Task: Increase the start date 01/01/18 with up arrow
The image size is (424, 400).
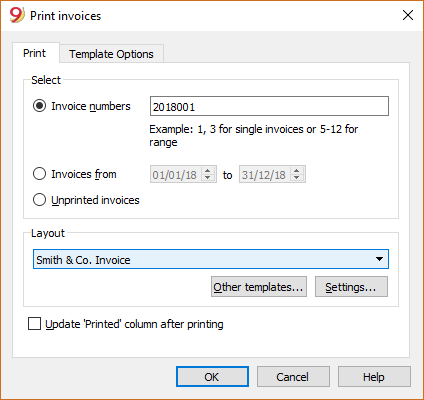Action: [208, 170]
